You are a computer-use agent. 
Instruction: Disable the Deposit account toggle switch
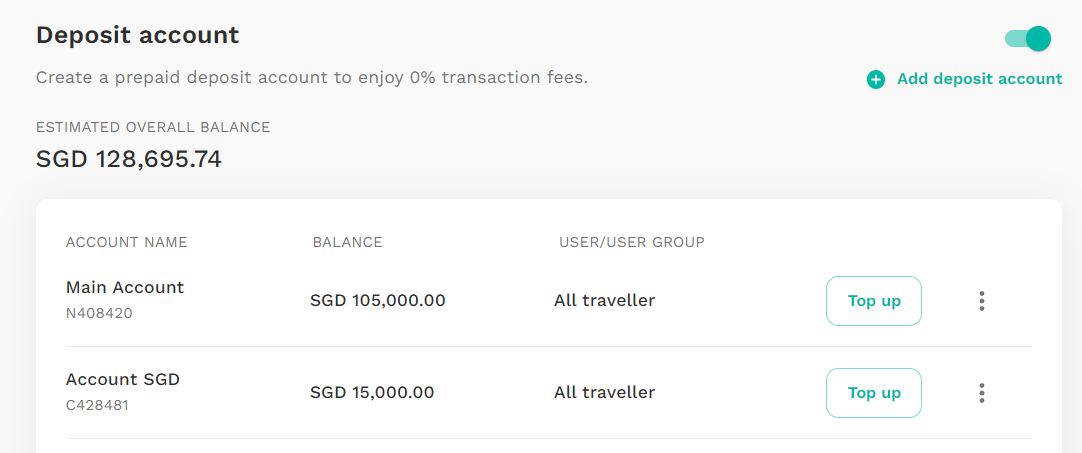[1027, 39]
